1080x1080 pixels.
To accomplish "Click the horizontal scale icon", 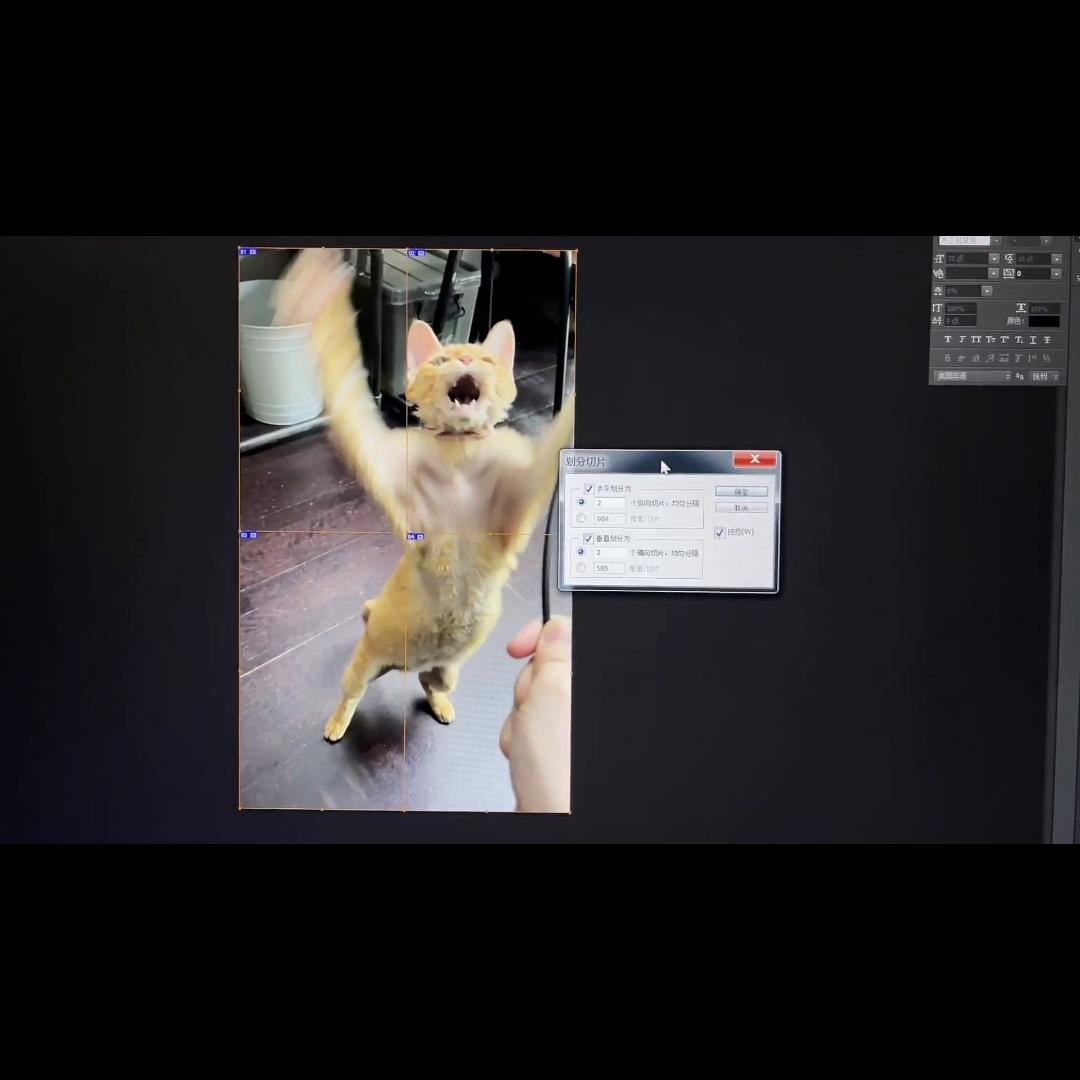I will click(x=1021, y=308).
